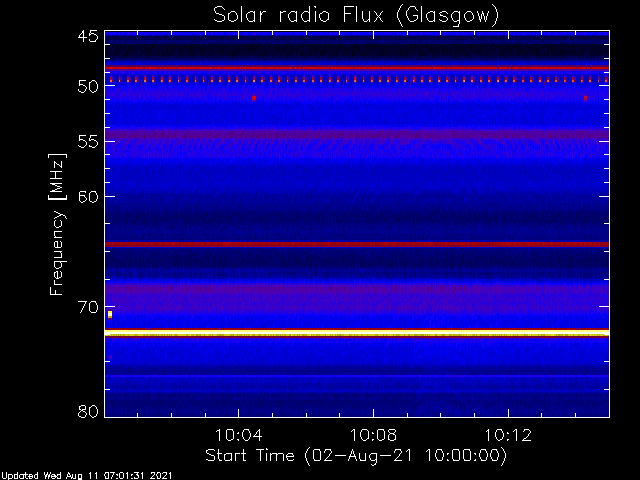This screenshot has height=480, width=640.
Task: Click the 80 MHz frequency tick label
Action: (88, 411)
